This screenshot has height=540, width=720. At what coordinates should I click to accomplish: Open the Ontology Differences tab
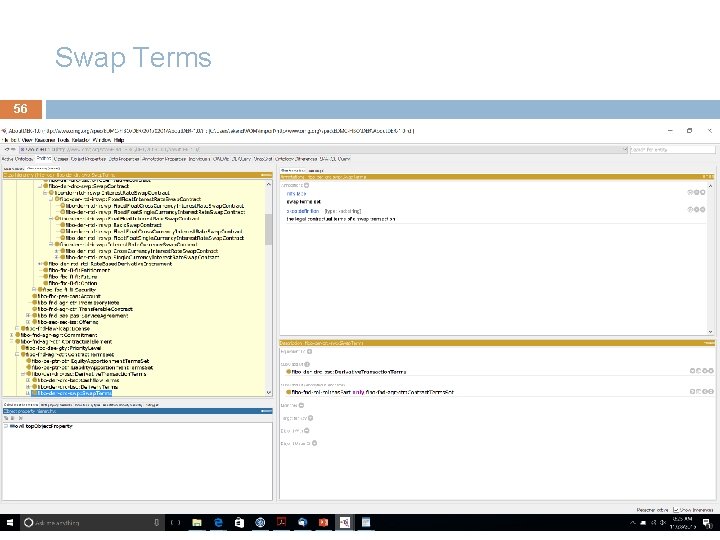click(296, 159)
